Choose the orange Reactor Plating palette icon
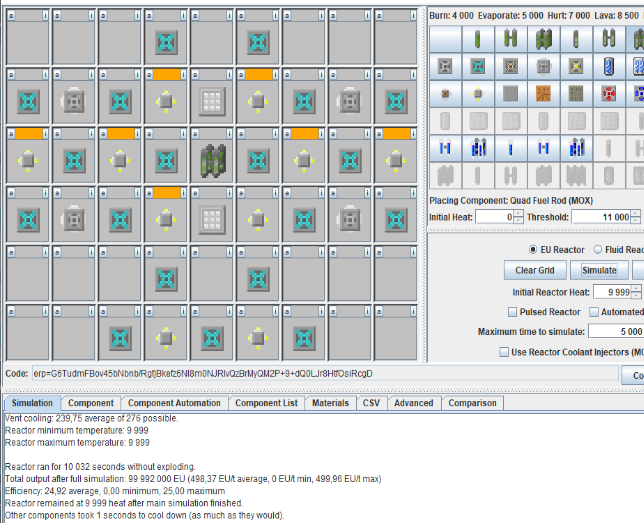644x523 pixels. pyautogui.click(x=543, y=94)
